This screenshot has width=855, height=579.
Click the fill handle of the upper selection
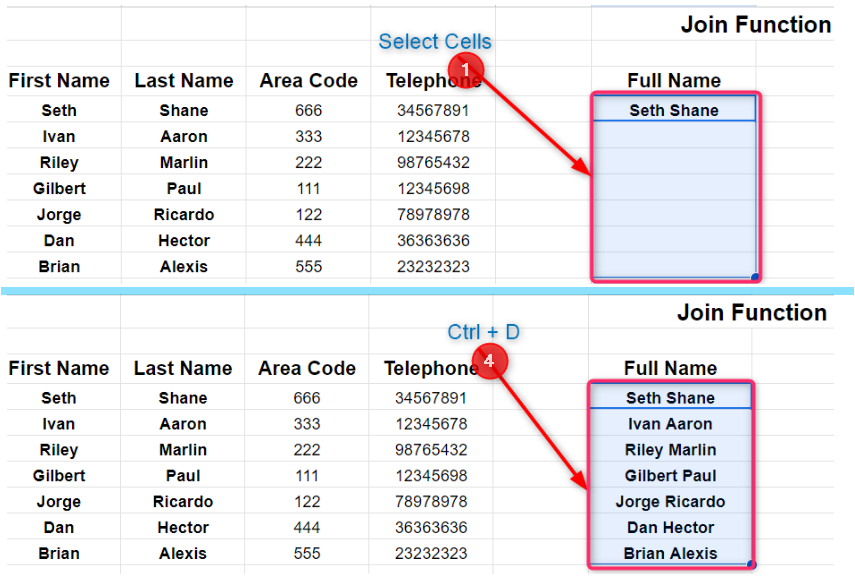(x=754, y=277)
